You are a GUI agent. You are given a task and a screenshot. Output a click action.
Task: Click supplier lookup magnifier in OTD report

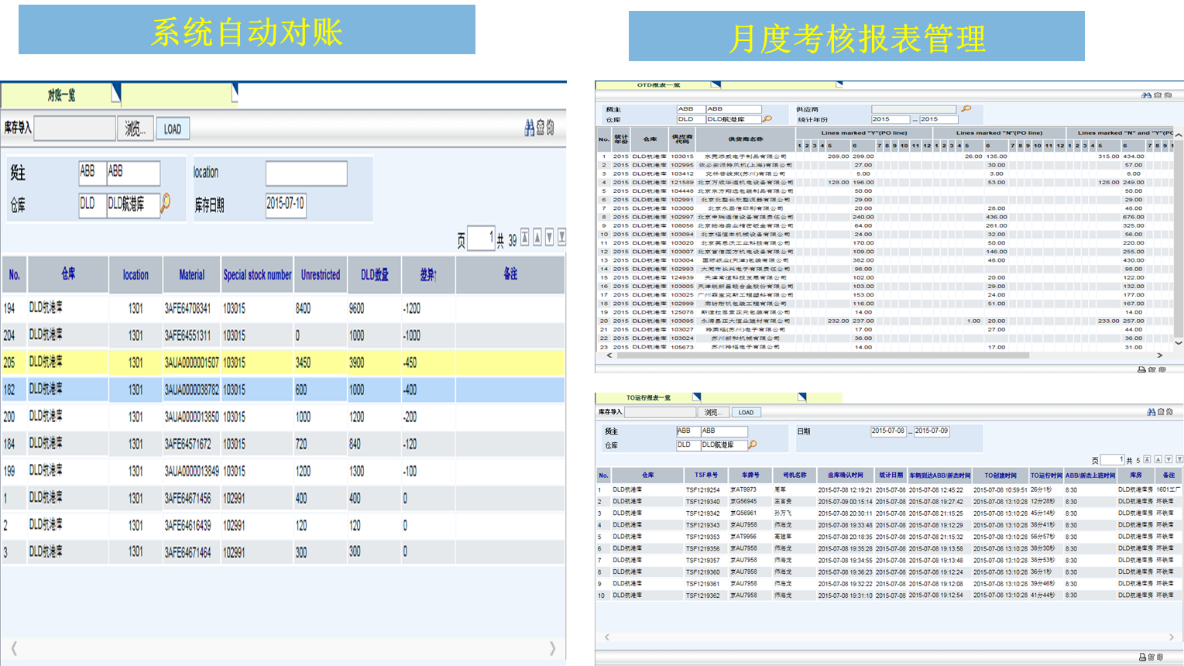(966, 109)
